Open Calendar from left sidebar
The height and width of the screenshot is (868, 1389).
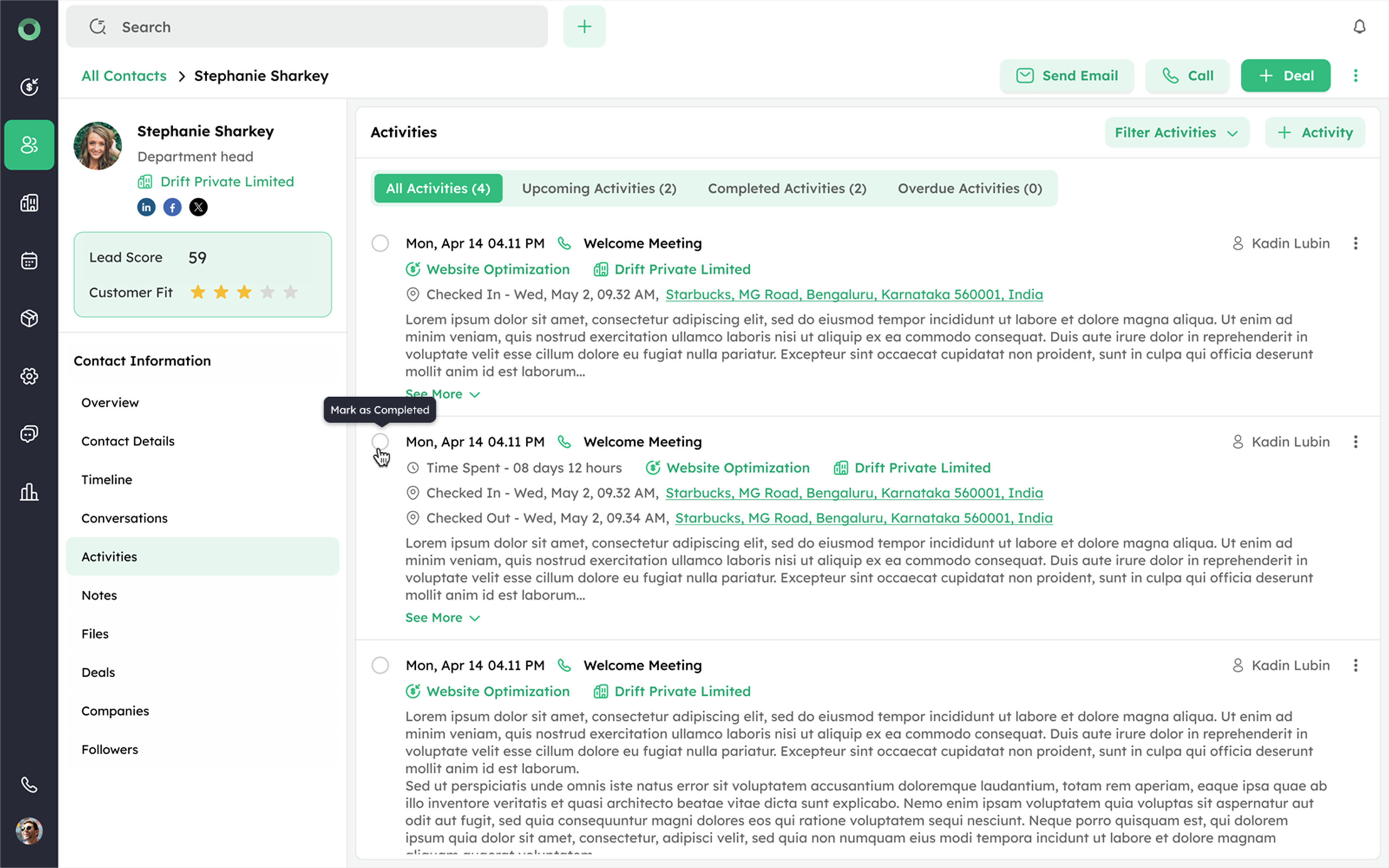(29, 261)
